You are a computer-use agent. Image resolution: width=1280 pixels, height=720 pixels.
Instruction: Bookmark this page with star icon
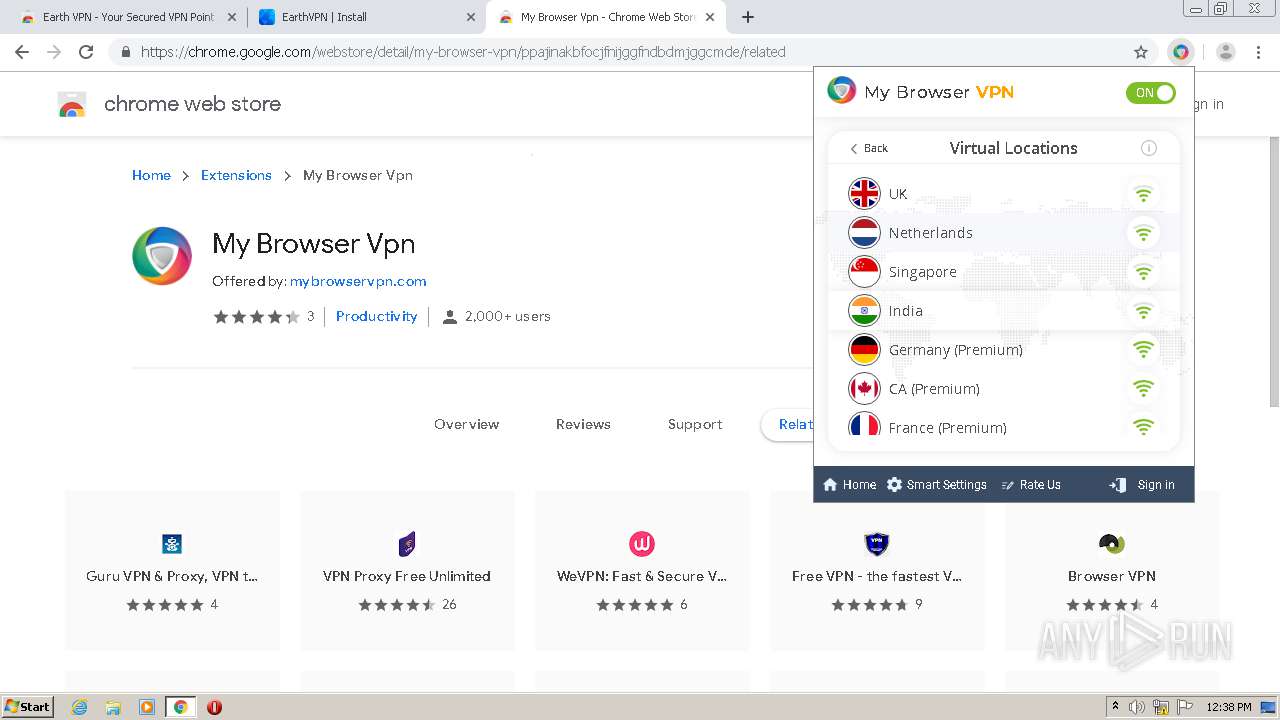click(x=1141, y=52)
